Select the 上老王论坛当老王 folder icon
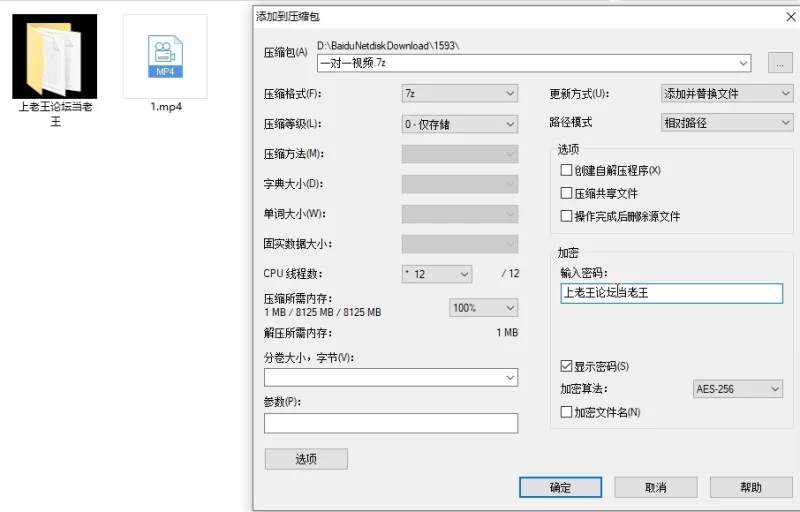Viewport: 800px width, 512px height. (55, 57)
